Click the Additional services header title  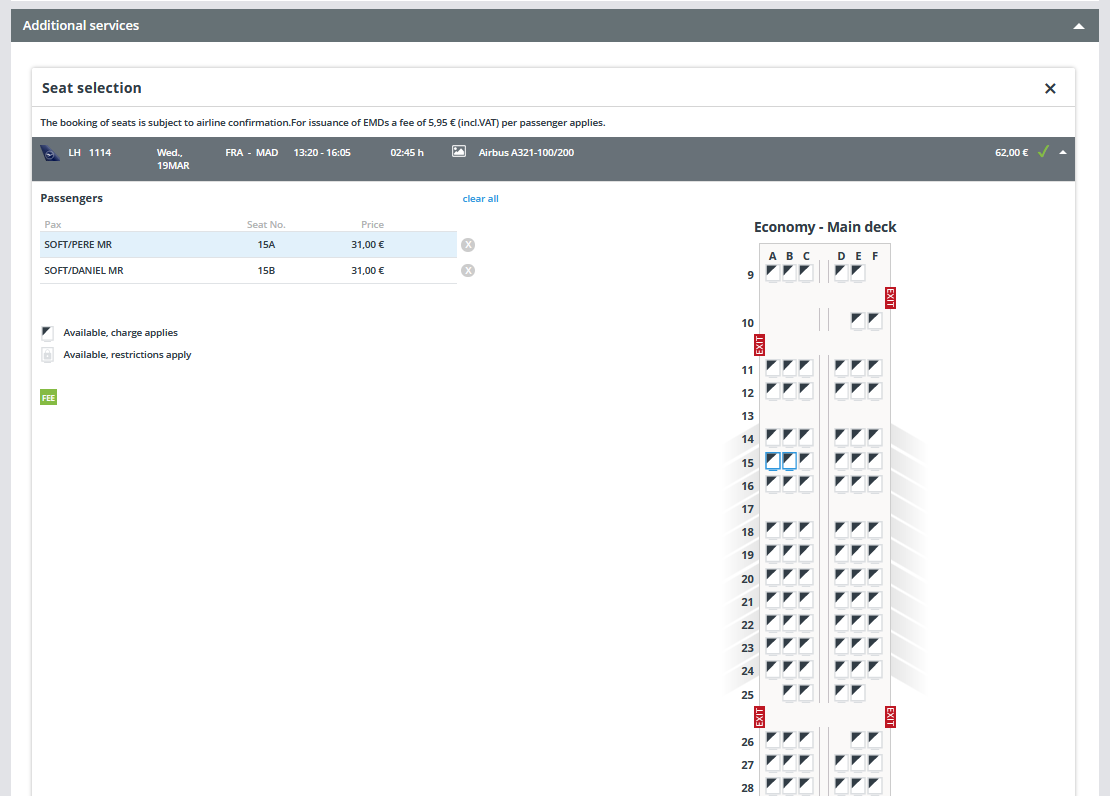[81, 26]
